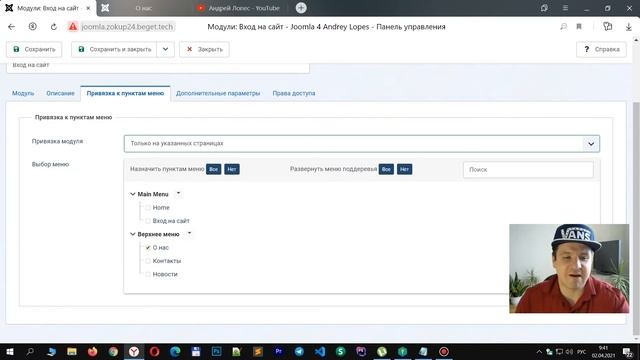
Task: Open Верхнее меню selection caret dropdown
Action: [189, 233]
